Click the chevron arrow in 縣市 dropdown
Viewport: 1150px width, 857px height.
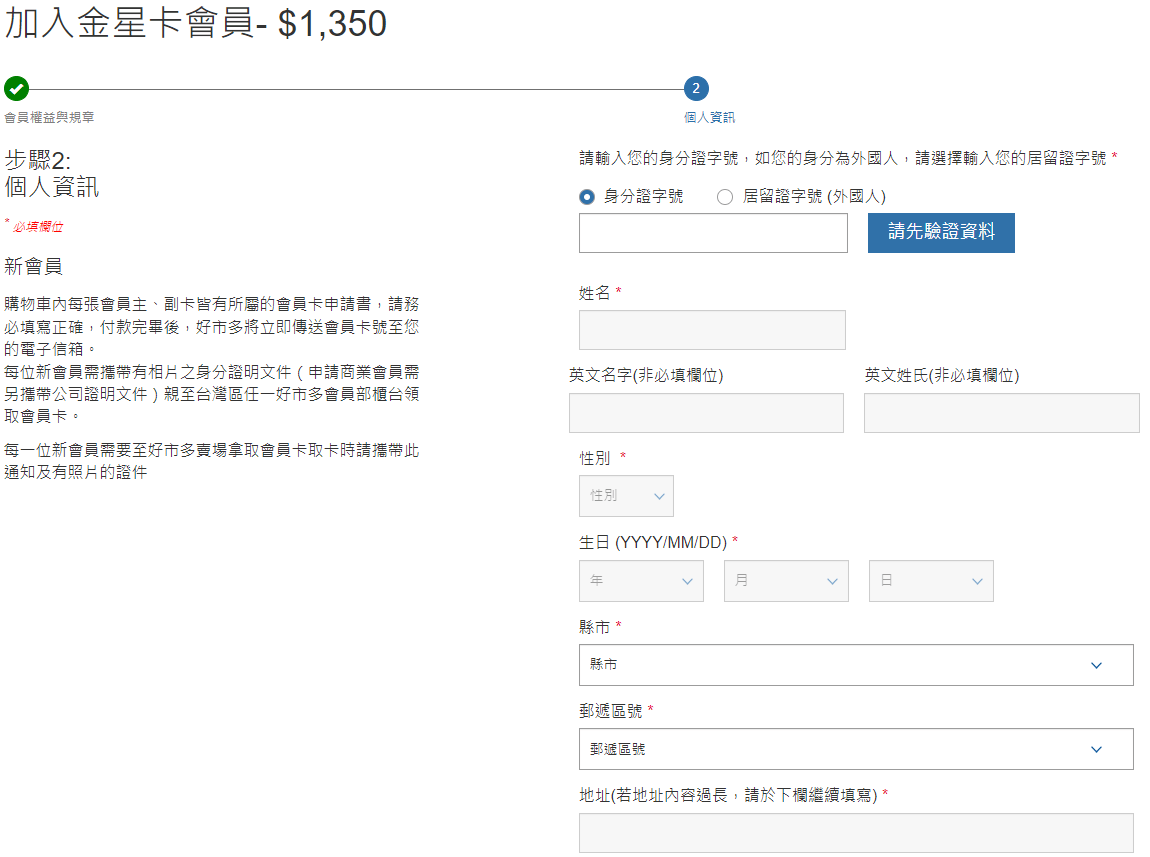tap(1096, 665)
